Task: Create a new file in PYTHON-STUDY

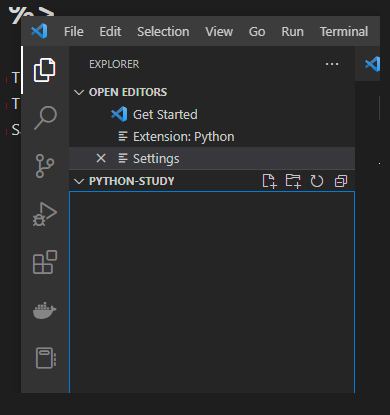Action: click(x=269, y=181)
